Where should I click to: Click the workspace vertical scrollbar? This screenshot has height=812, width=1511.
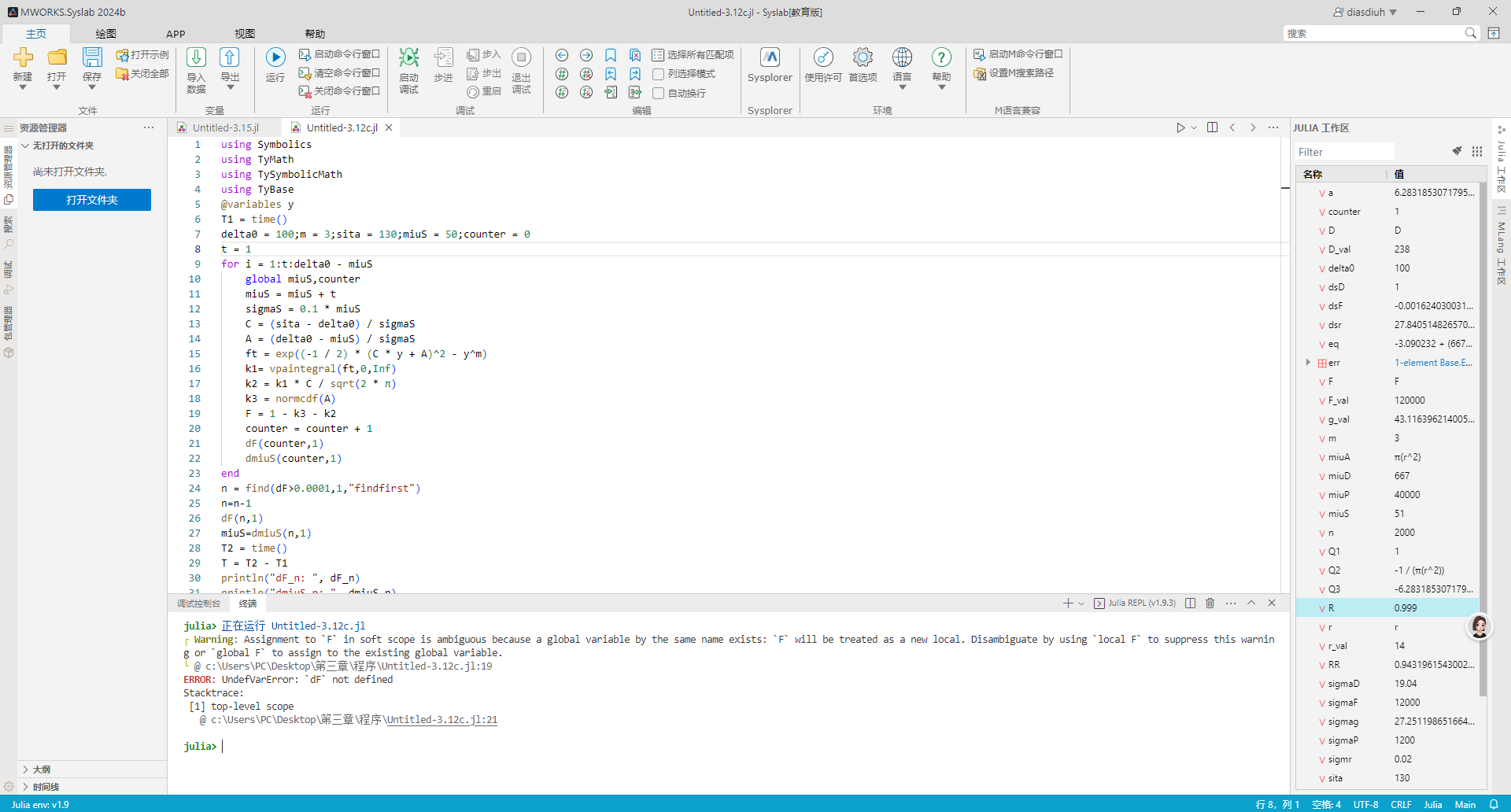click(1483, 440)
